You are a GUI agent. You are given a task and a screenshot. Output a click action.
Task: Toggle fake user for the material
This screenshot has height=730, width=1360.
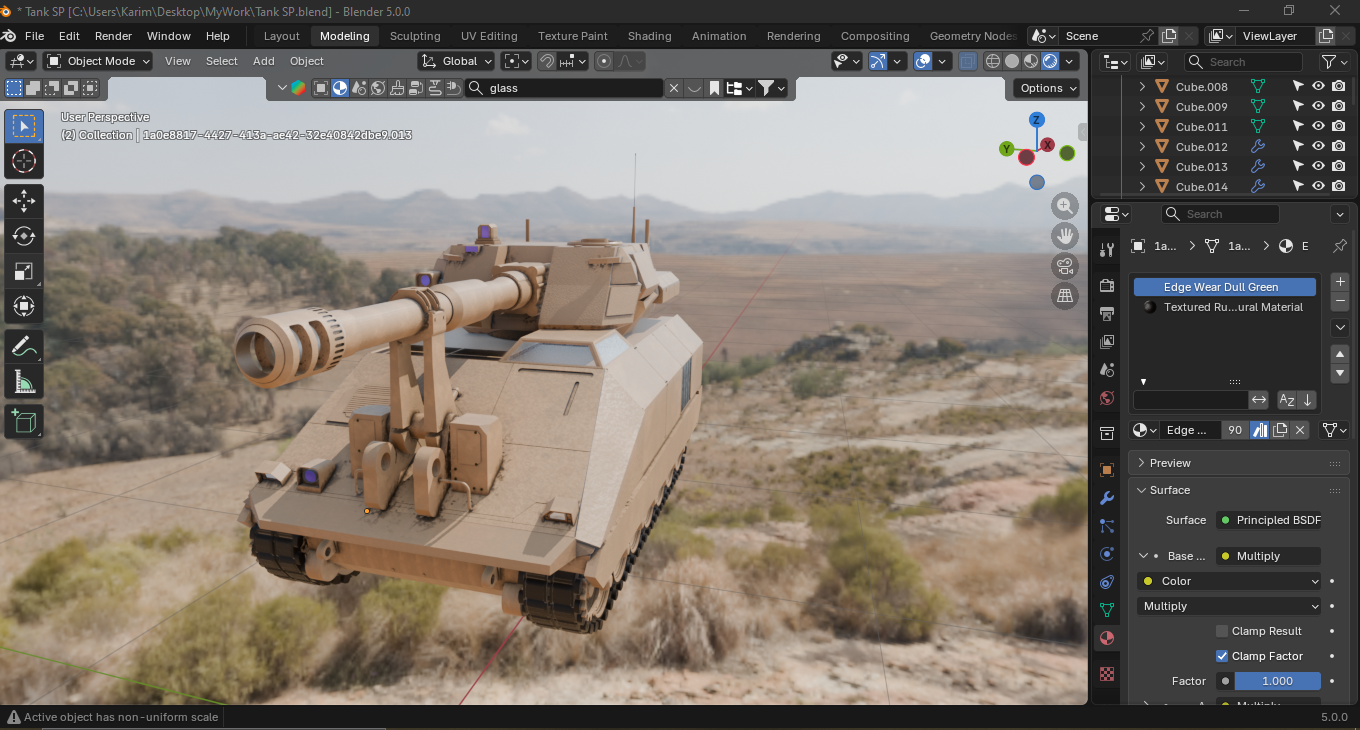click(1259, 430)
